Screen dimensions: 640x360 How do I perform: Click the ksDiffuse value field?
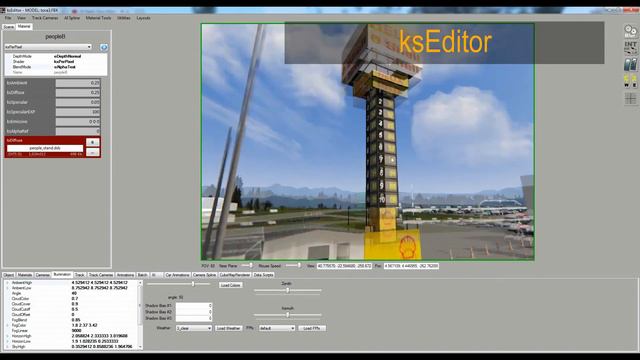(78, 93)
